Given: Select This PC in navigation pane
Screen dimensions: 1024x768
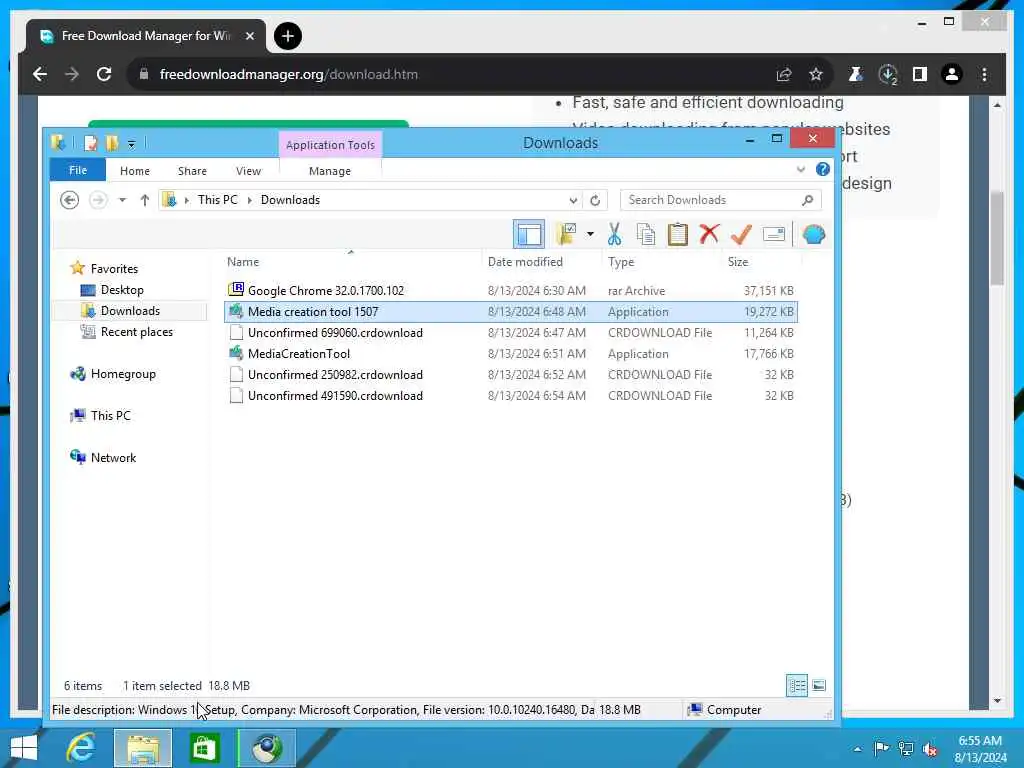Looking at the screenshot, I should pos(110,415).
